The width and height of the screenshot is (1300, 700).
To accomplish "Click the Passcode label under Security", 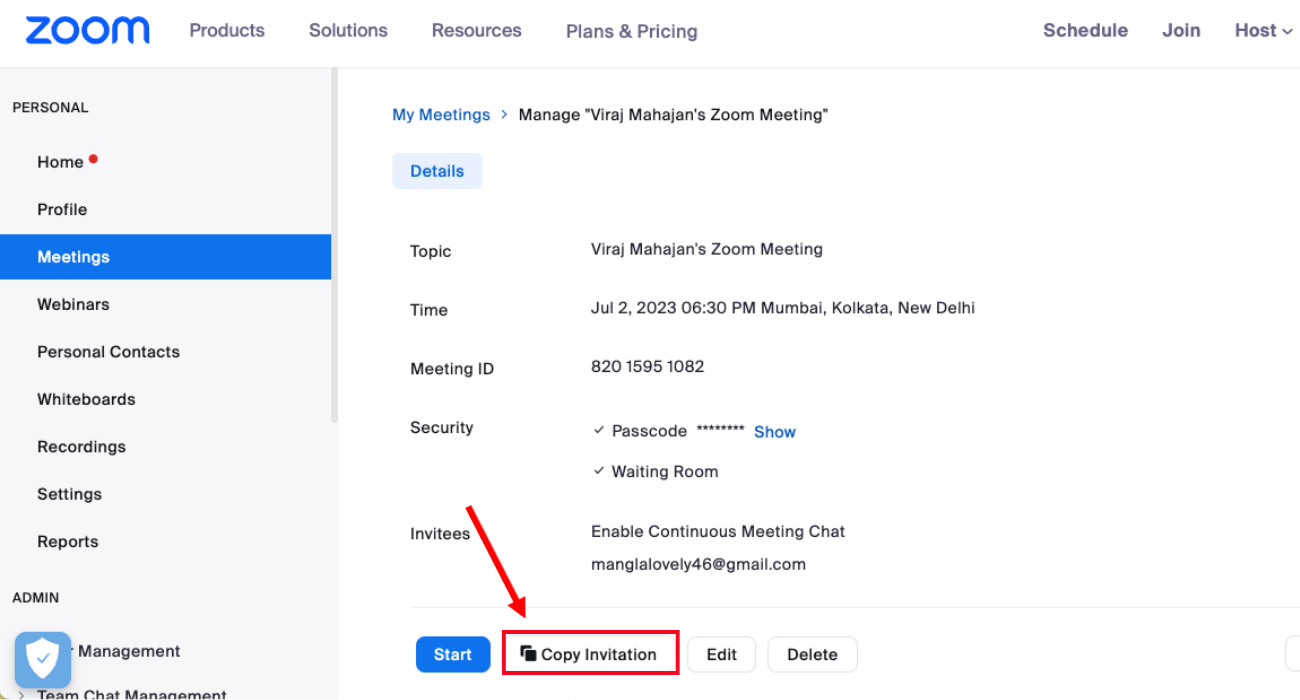I will click(x=649, y=431).
